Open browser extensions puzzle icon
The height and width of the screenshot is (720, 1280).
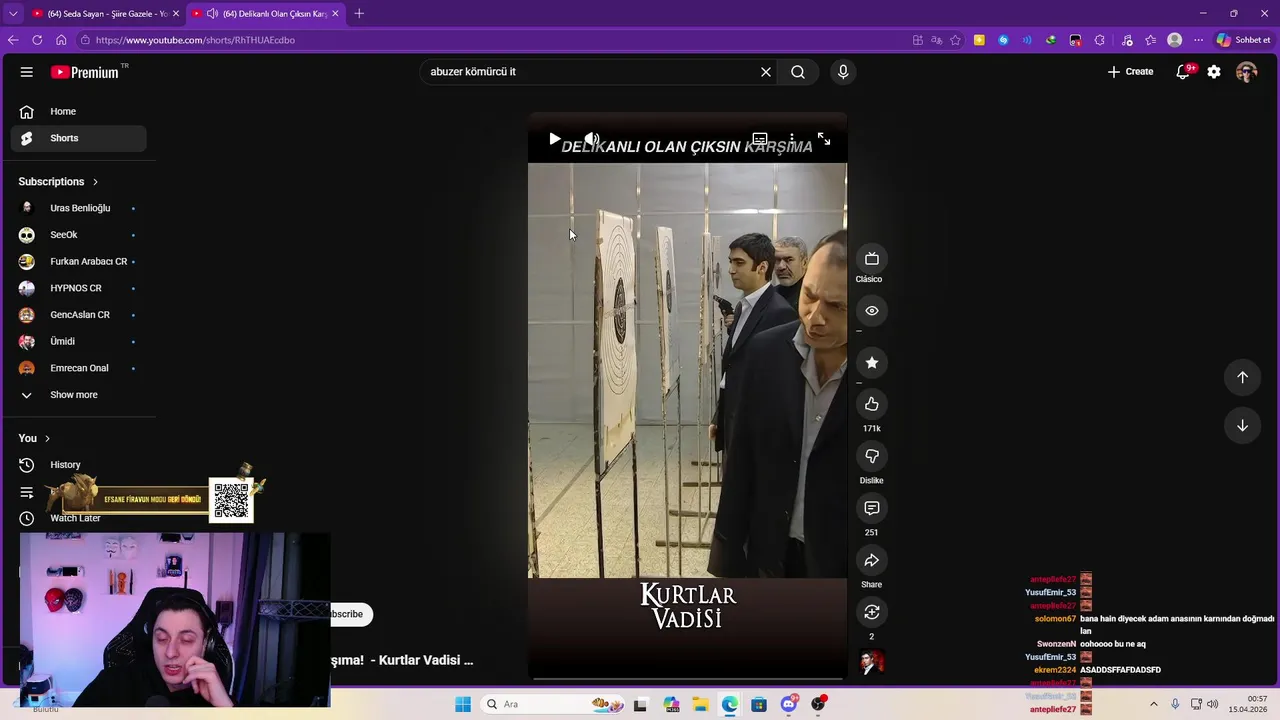click(x=1099, y=40)
